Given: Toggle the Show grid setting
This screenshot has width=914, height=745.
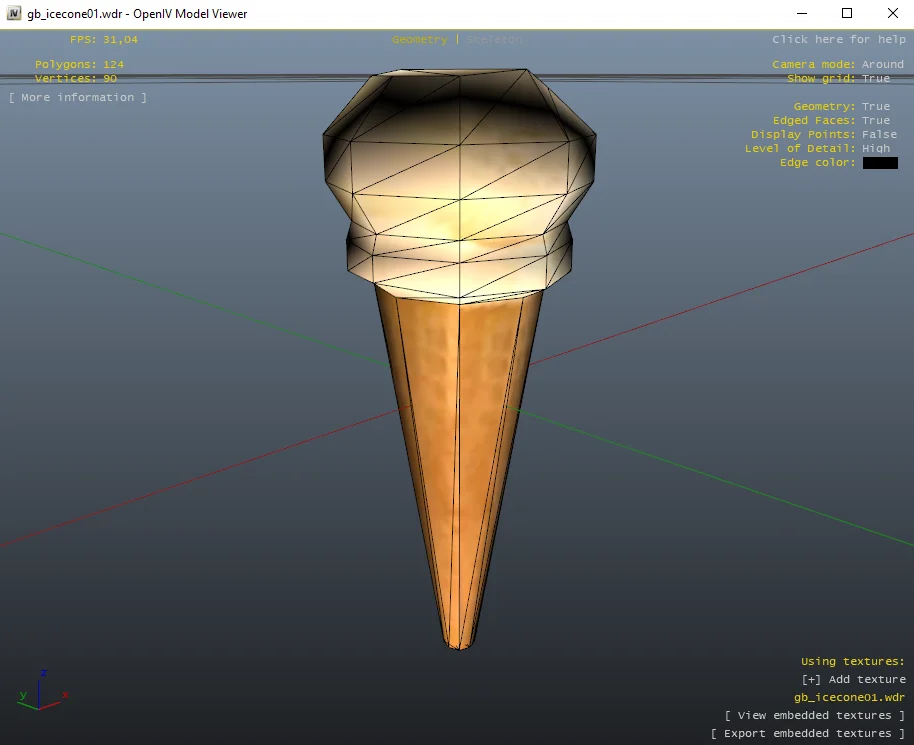Looking at the screenshot, I should coord(875,79).
